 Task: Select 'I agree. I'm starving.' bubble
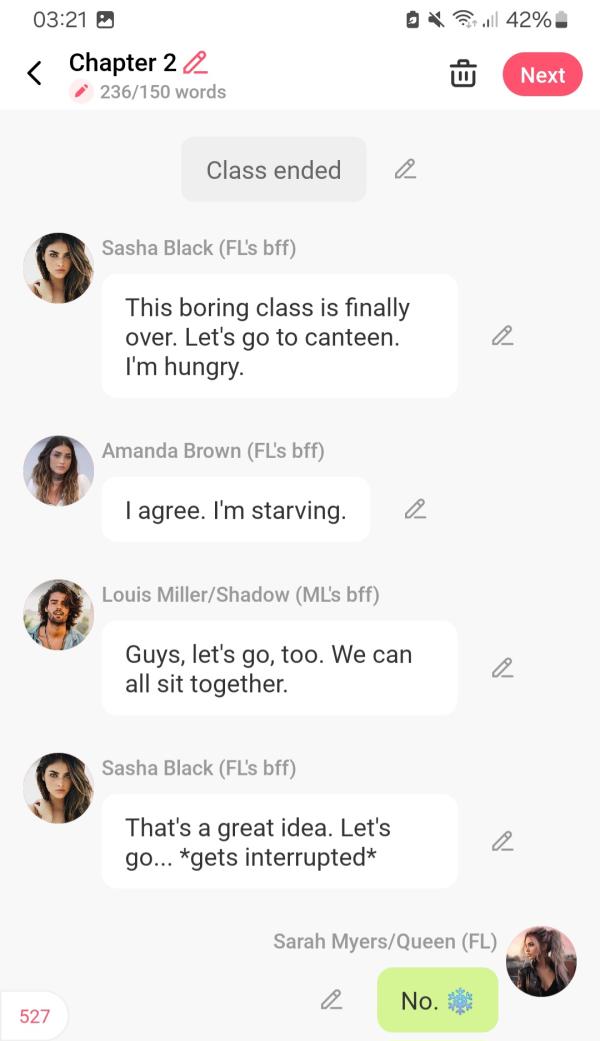pos(235,510)
